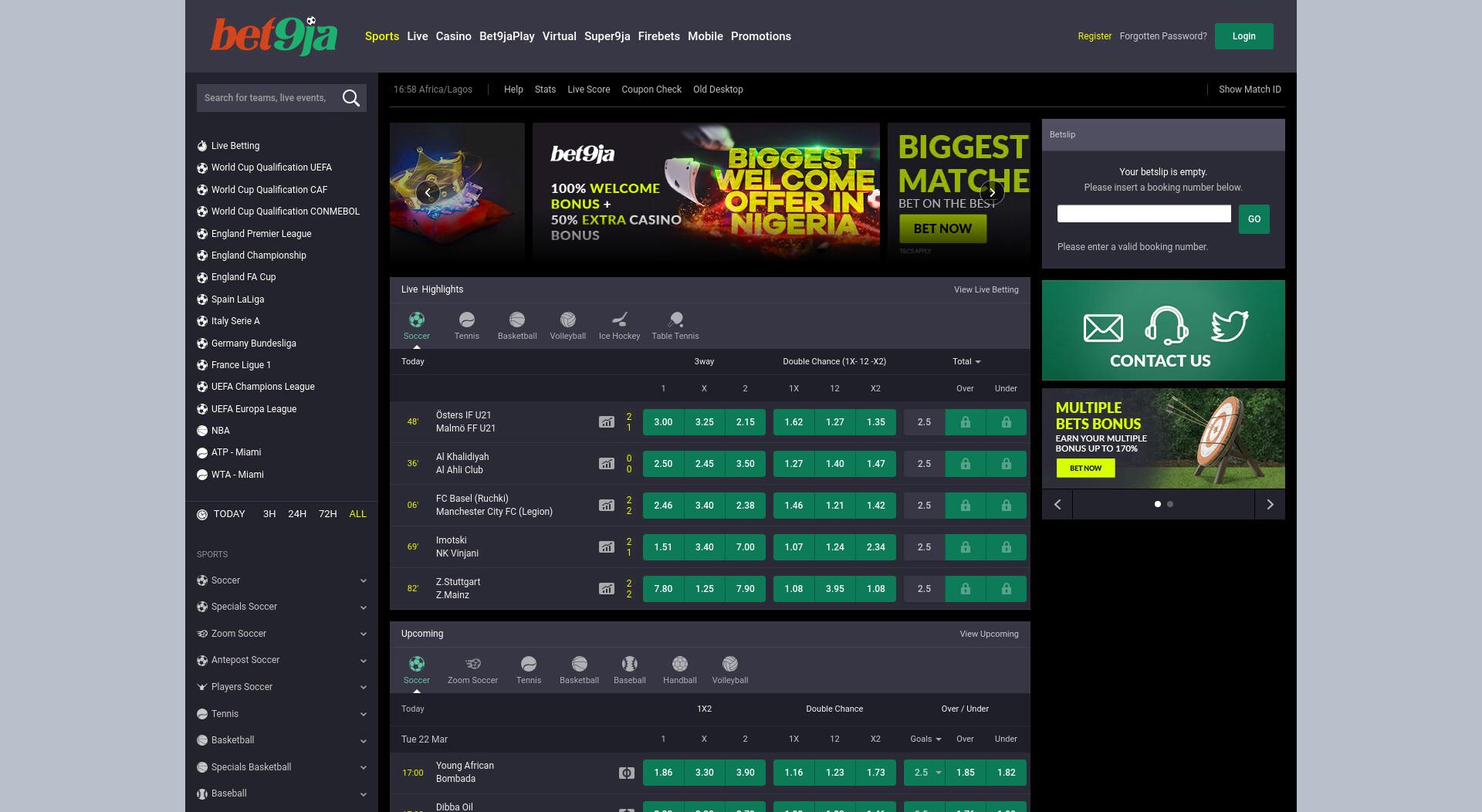Select Volleyball icon in Live Highlights
The image size is (1482, 812).
[x=568, y=320]
